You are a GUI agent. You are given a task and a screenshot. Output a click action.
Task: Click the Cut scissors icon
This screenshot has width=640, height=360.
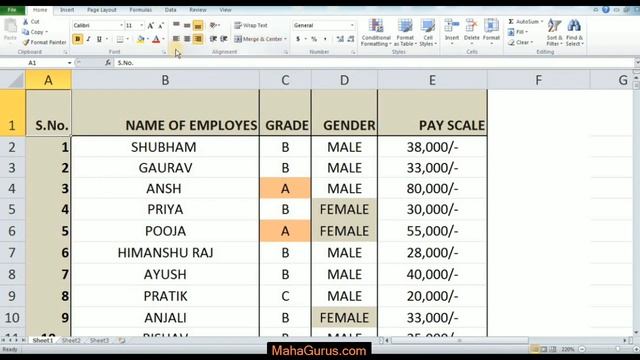point(26,22)
